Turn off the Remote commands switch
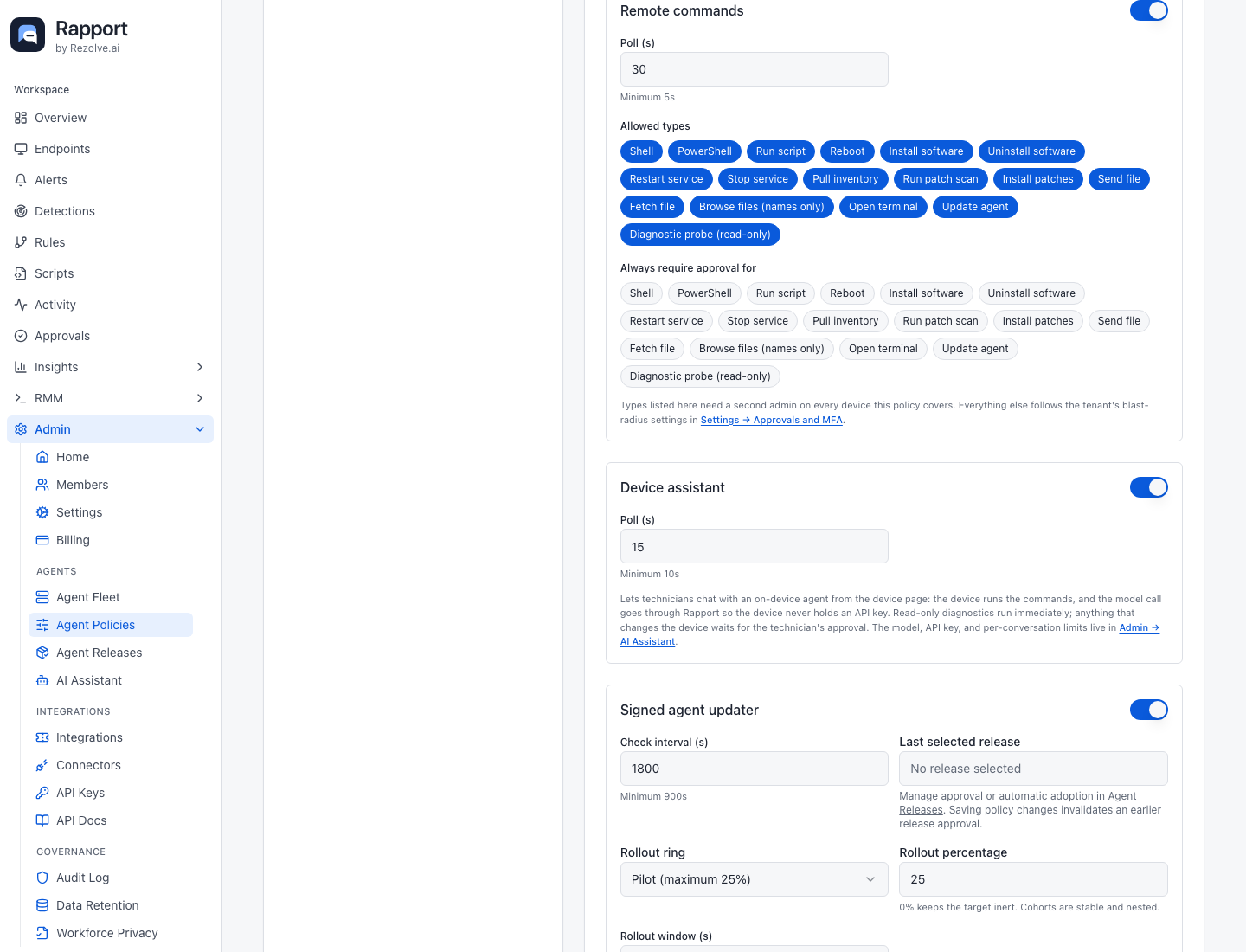Viewport: 1246px width, 952px height. 1149,10
